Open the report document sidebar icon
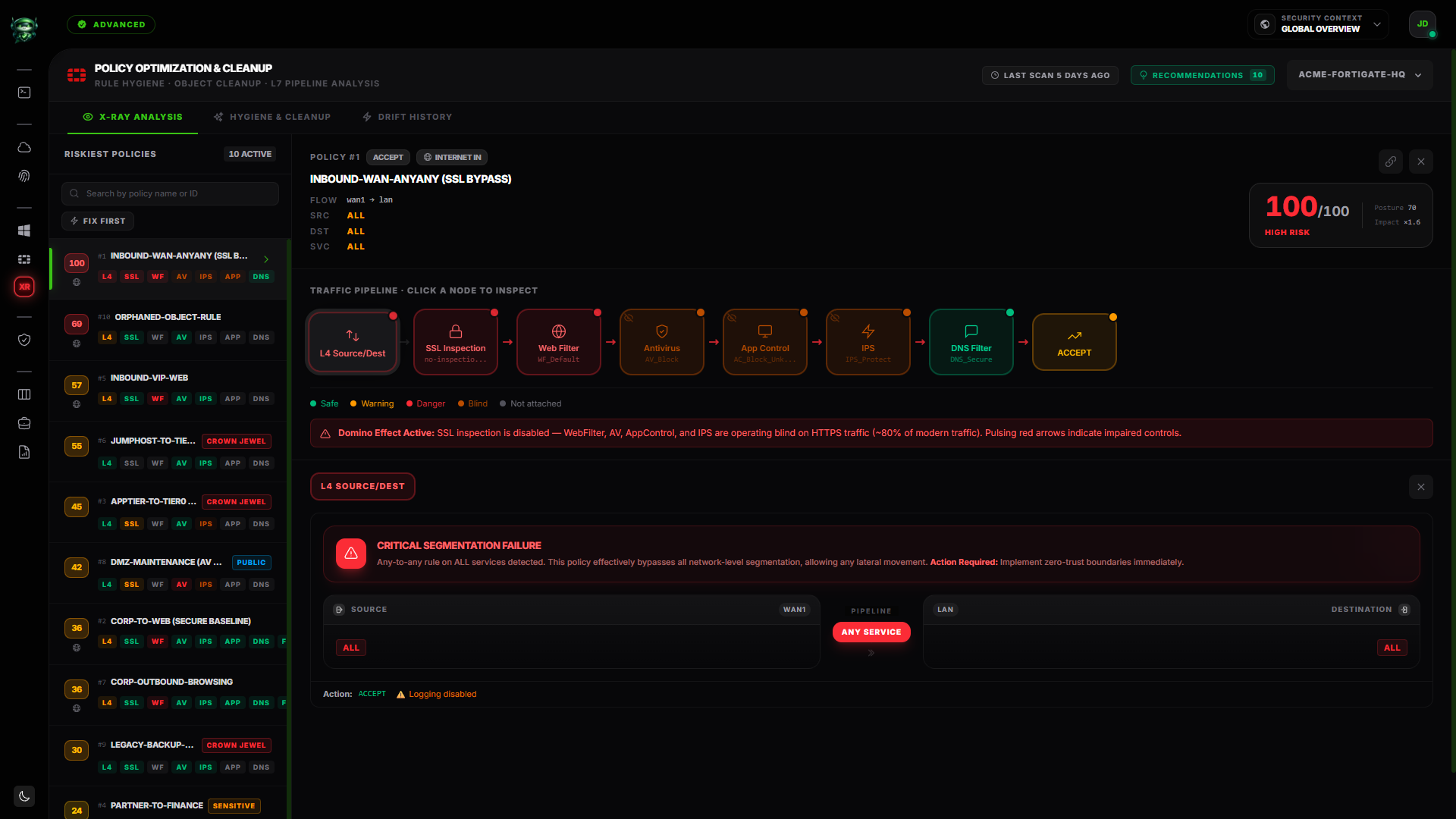 point(24,452)
